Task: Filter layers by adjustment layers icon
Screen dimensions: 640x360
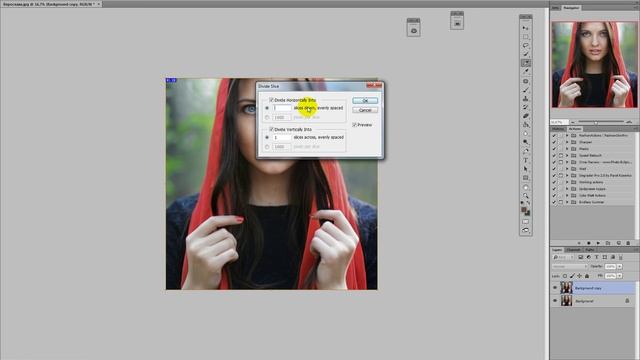Action: pyautogui.click(x=589, y=257)
